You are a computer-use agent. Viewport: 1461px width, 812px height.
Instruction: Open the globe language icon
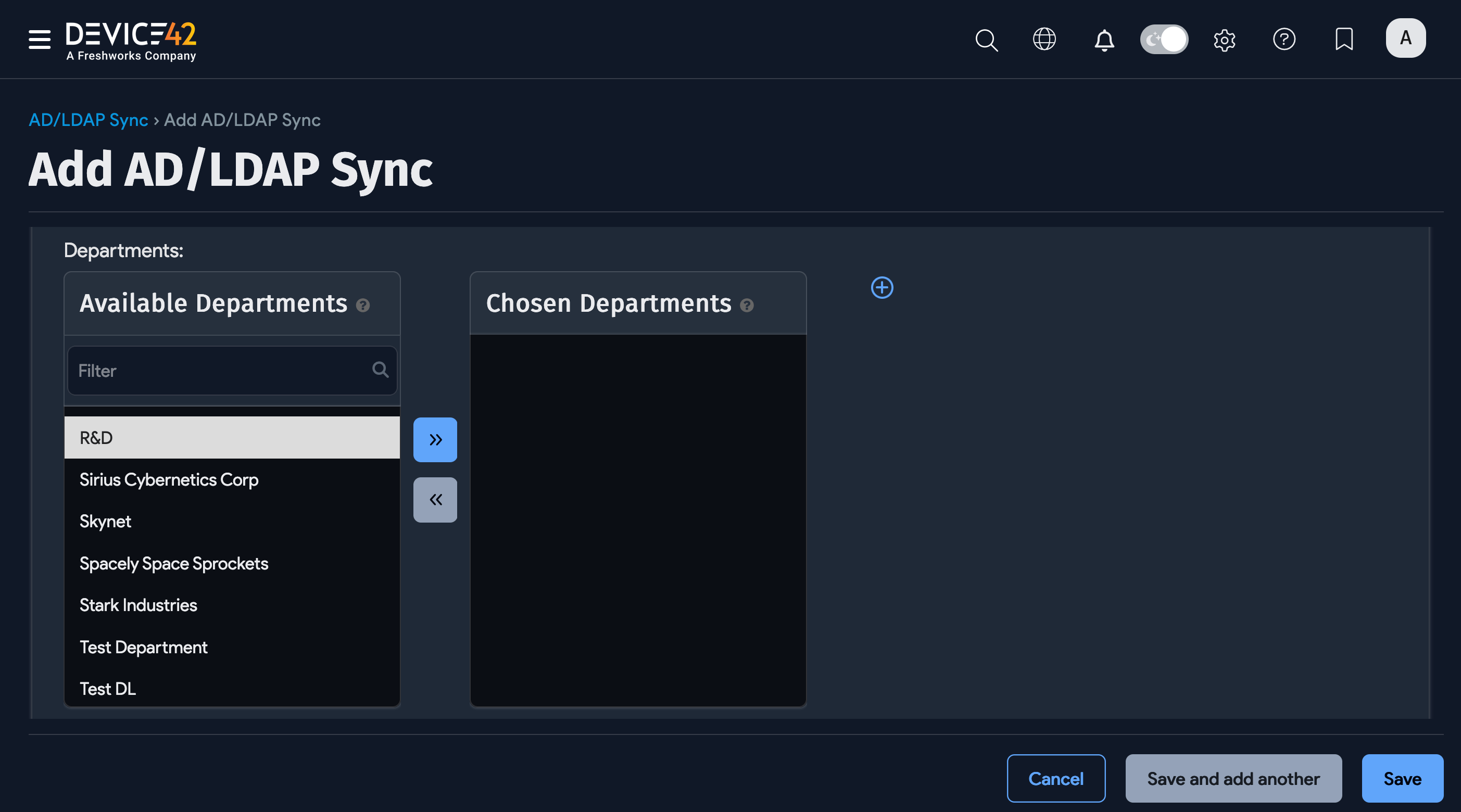pos(1043,39)
